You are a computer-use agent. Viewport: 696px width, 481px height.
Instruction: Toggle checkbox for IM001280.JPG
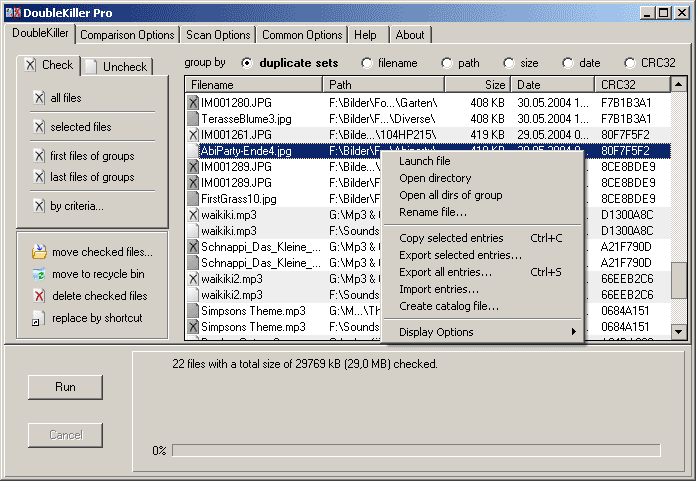tap(192, 102)
